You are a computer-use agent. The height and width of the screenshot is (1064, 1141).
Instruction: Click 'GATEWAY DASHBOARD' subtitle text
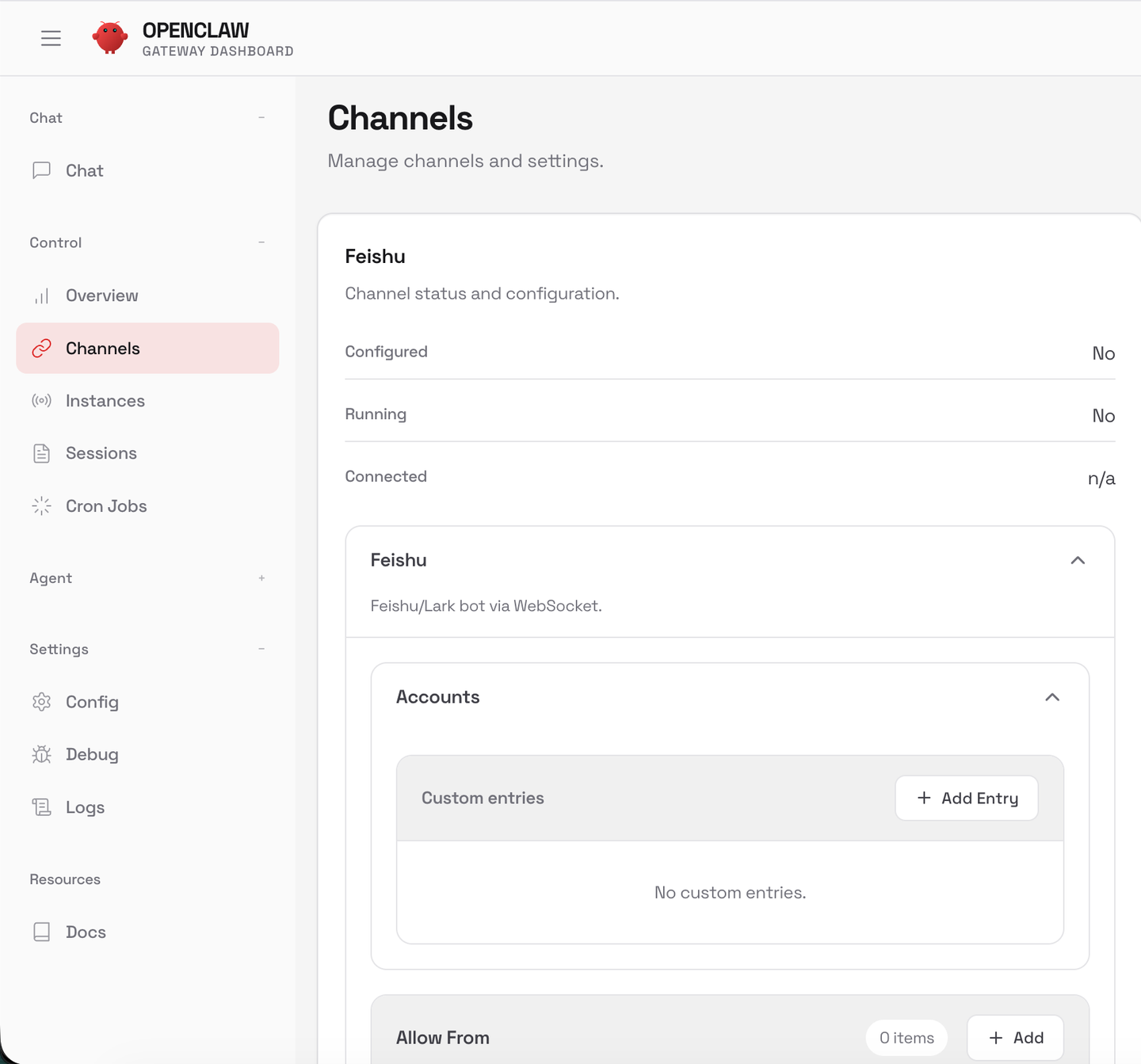pos(218,51)
